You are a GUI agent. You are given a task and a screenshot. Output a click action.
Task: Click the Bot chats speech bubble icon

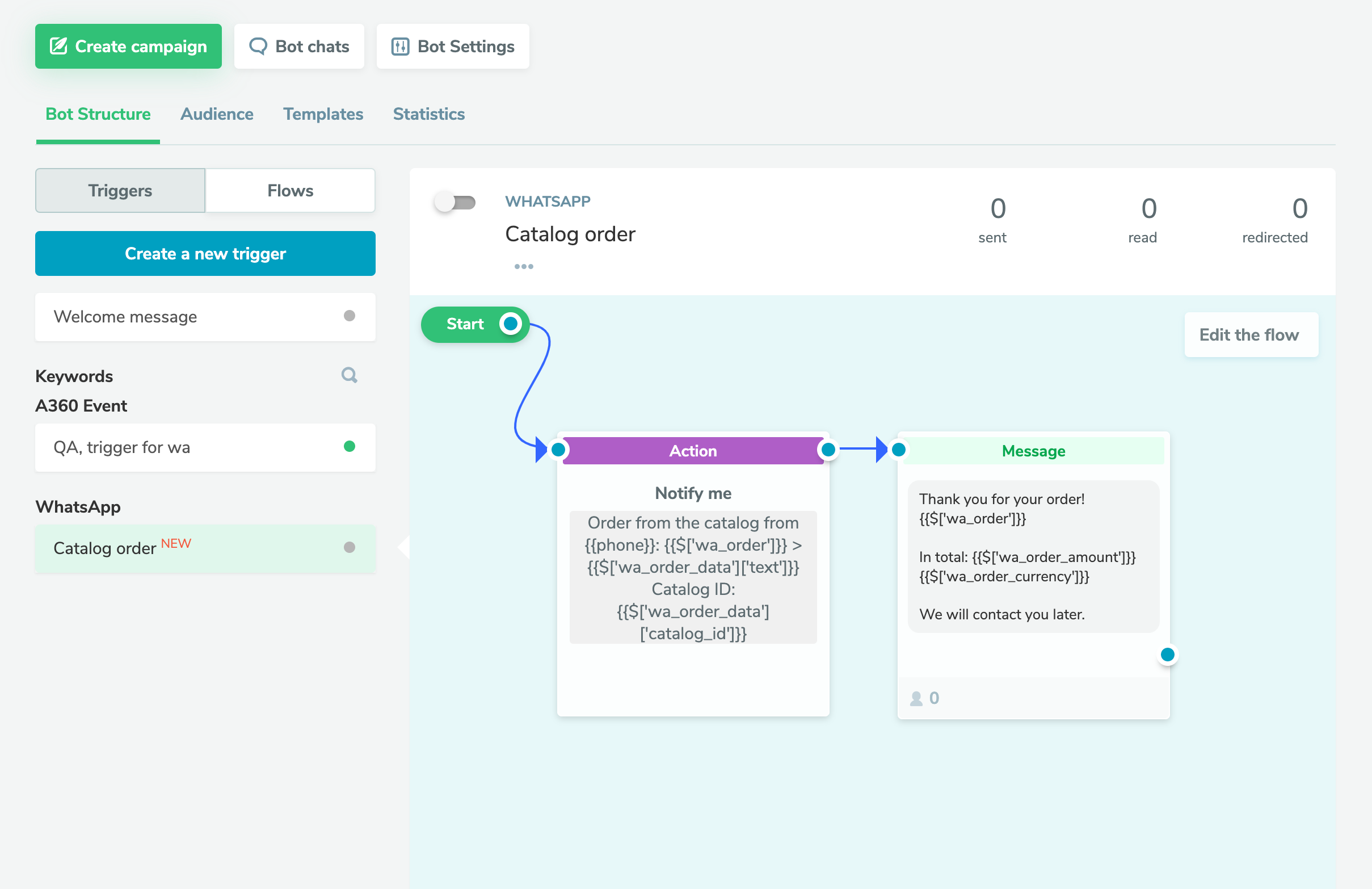point(258,46)
